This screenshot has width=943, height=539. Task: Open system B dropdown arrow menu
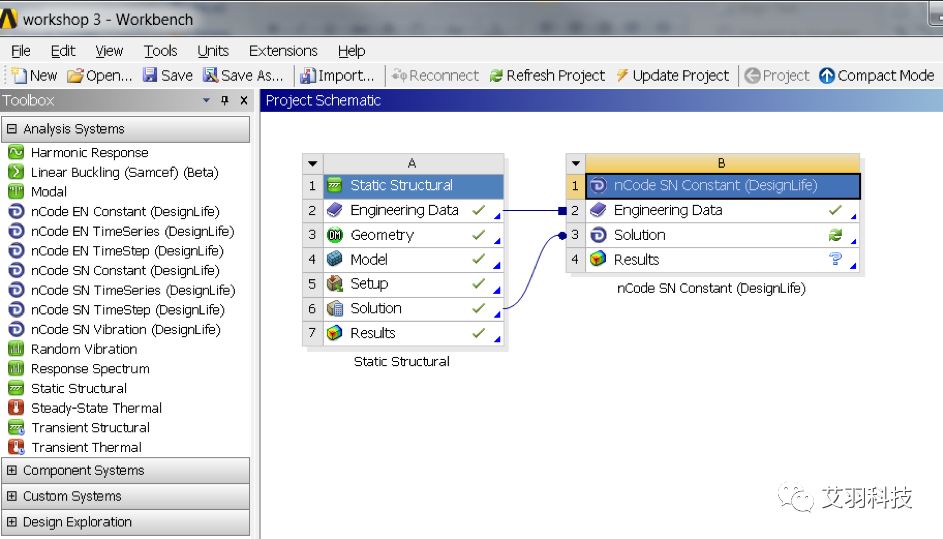(x=576, y=164)
